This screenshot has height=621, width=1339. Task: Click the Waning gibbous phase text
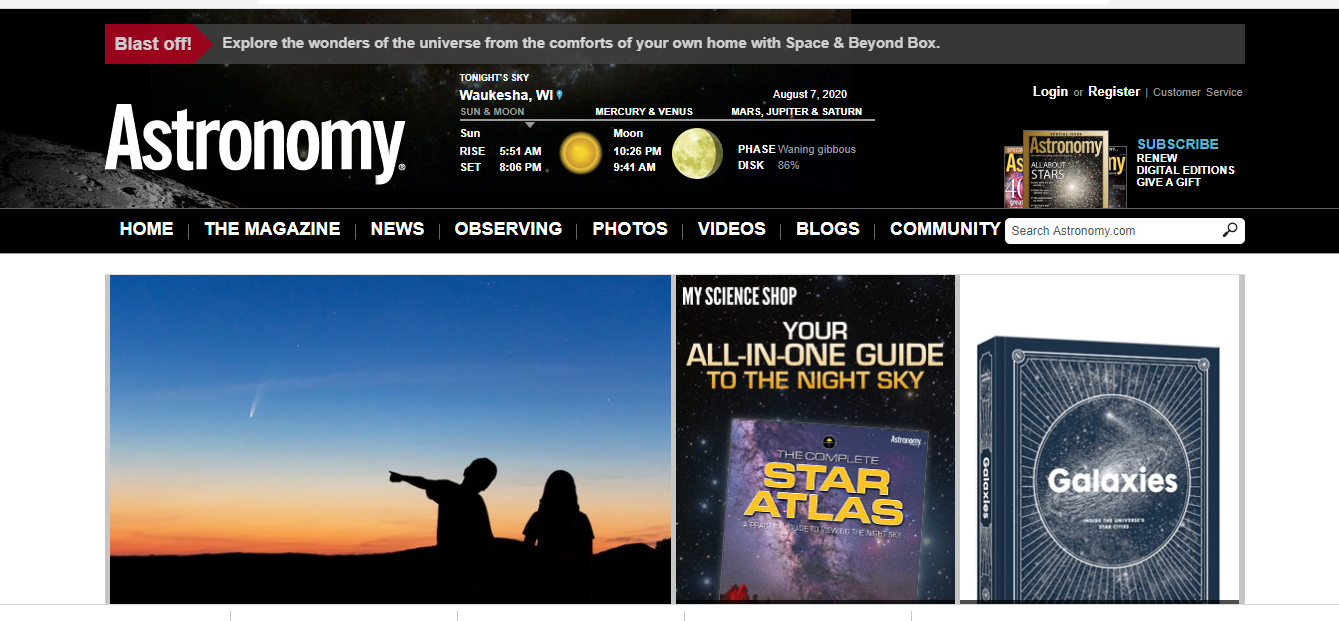tap(817, 149)
